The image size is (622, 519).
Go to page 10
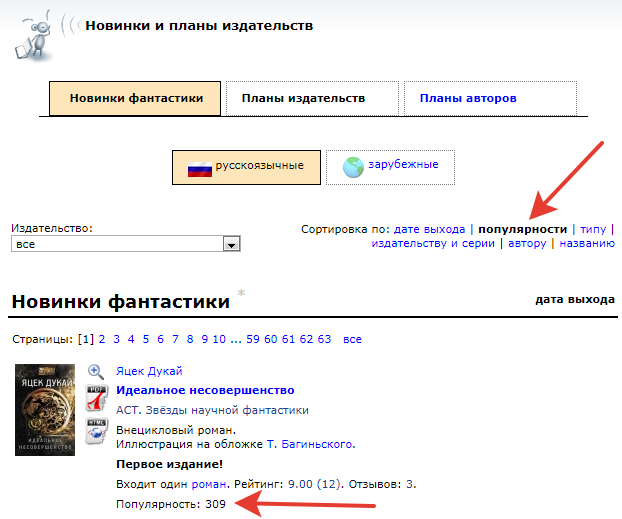(219, 339)
